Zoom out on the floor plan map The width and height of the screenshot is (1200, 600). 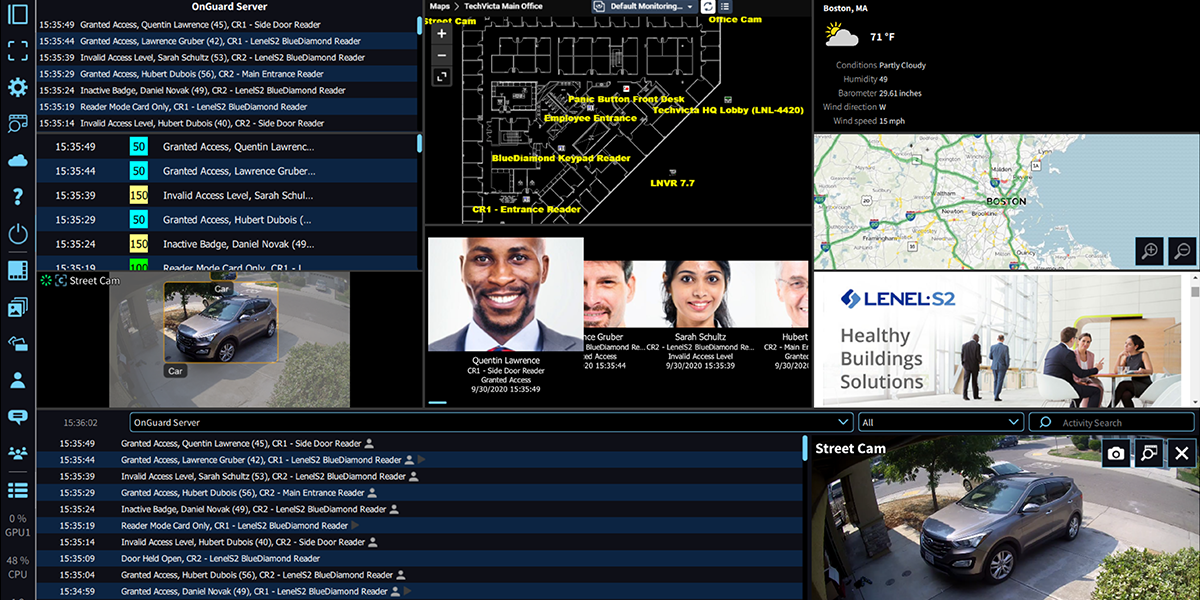[x=442, y=54]
